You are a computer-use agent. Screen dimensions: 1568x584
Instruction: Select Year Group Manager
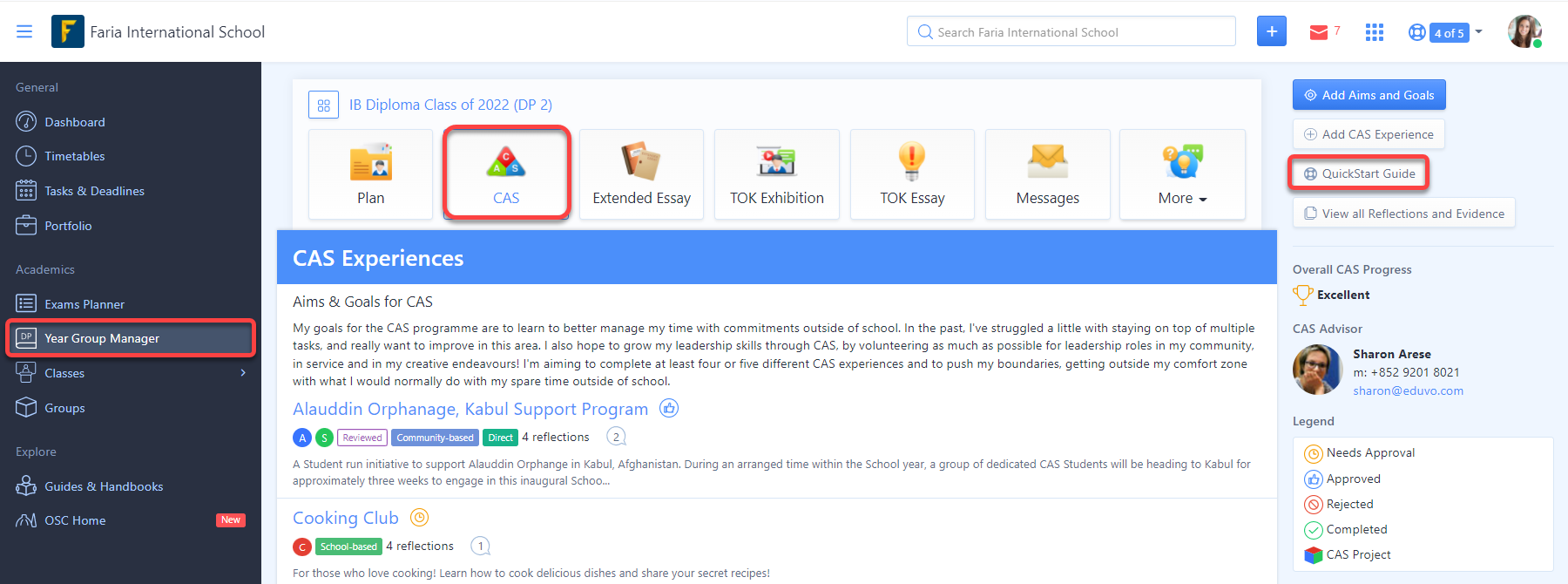(131, 338)
